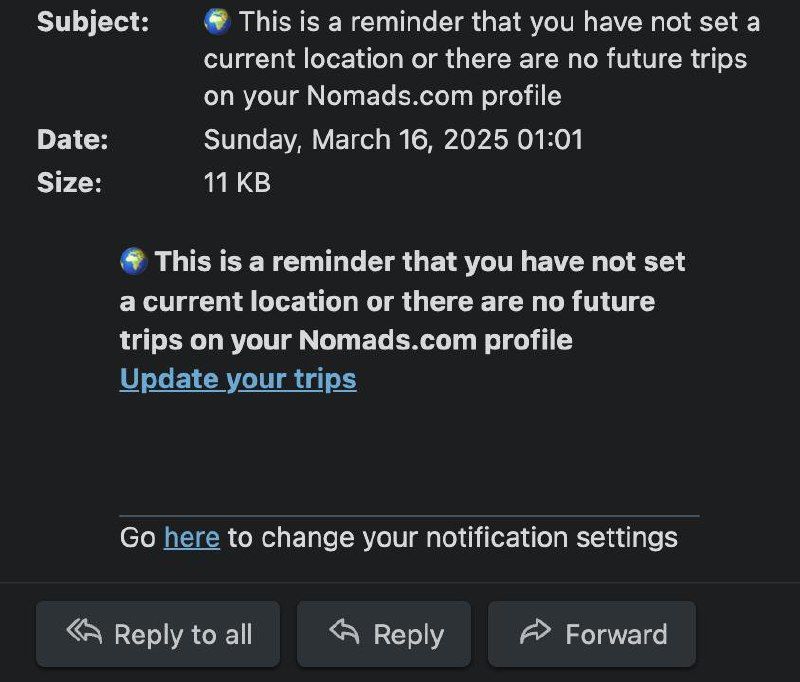The height and width of the screenshot is (682, 800).
Task: Click the Reply to all button
Action: tap(158, 634)
